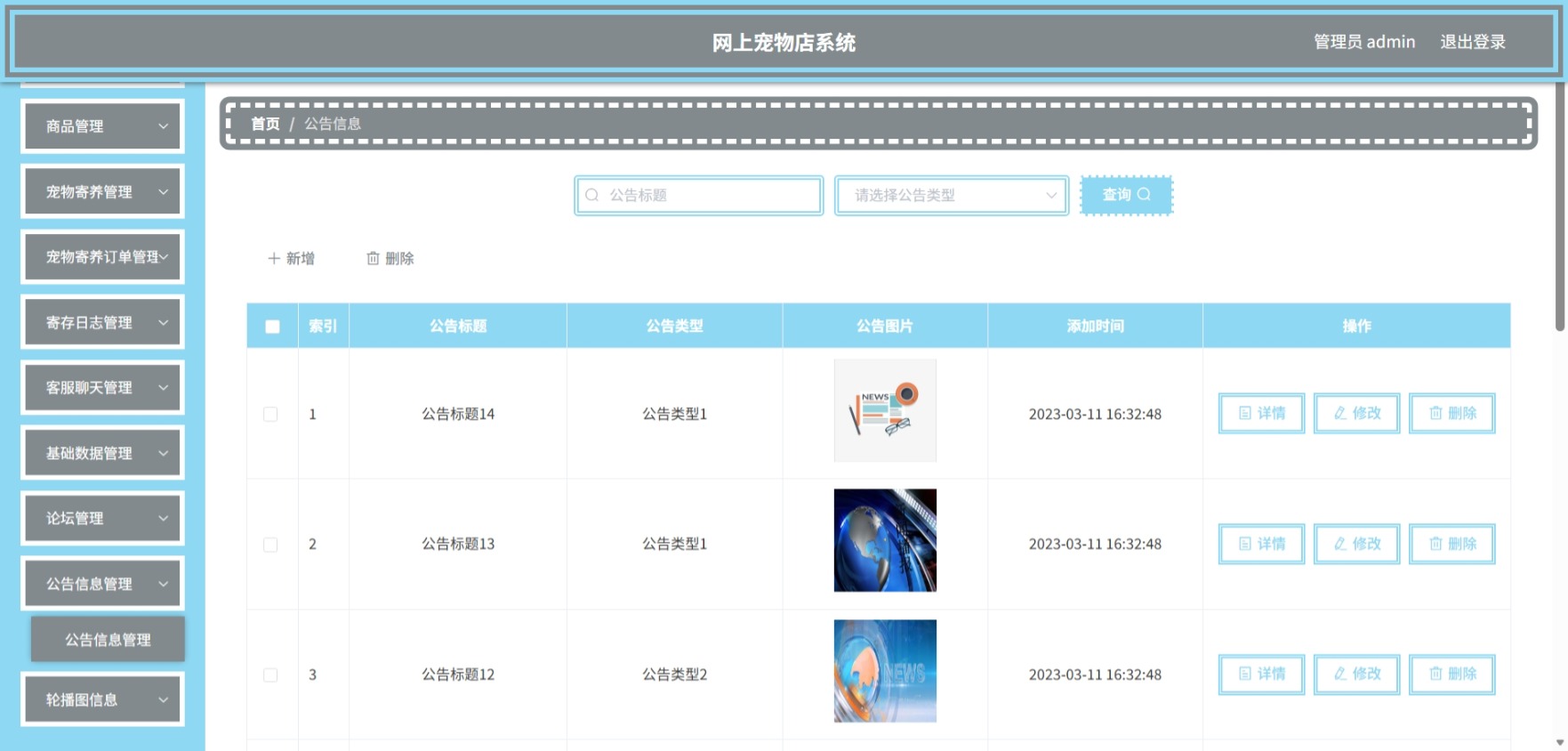
Task: Click the 修改 pencil icon in 公告标题14 row
Action: pos(1340,413)
